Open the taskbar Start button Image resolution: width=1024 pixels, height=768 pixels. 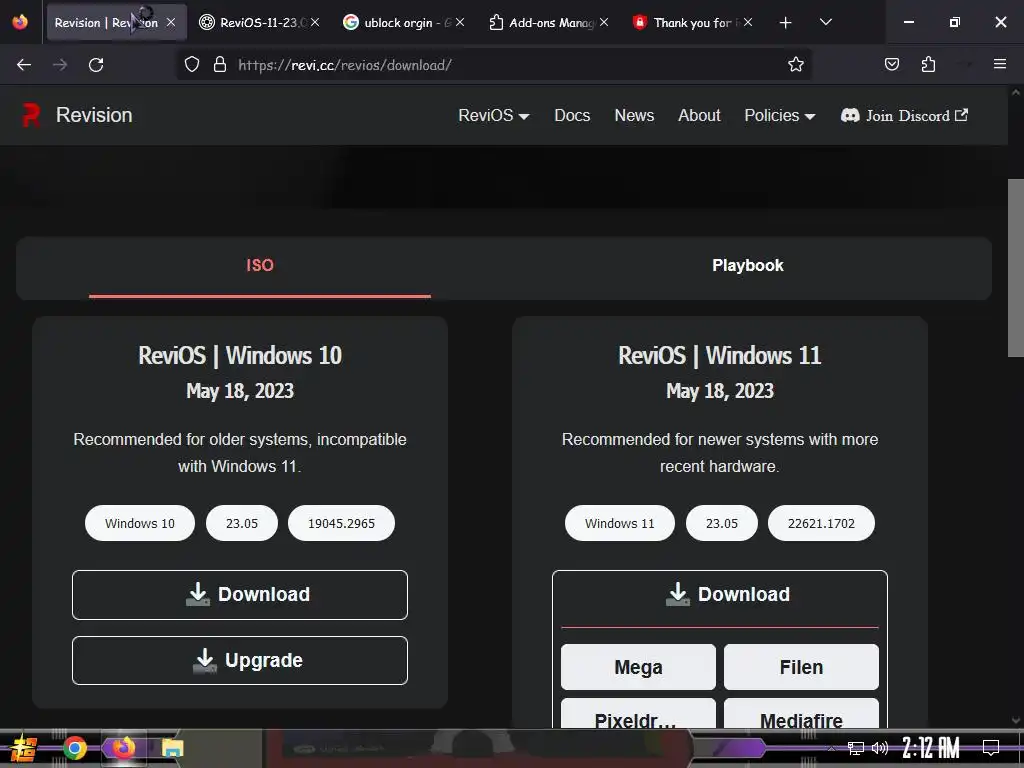(x=24, y=748)
